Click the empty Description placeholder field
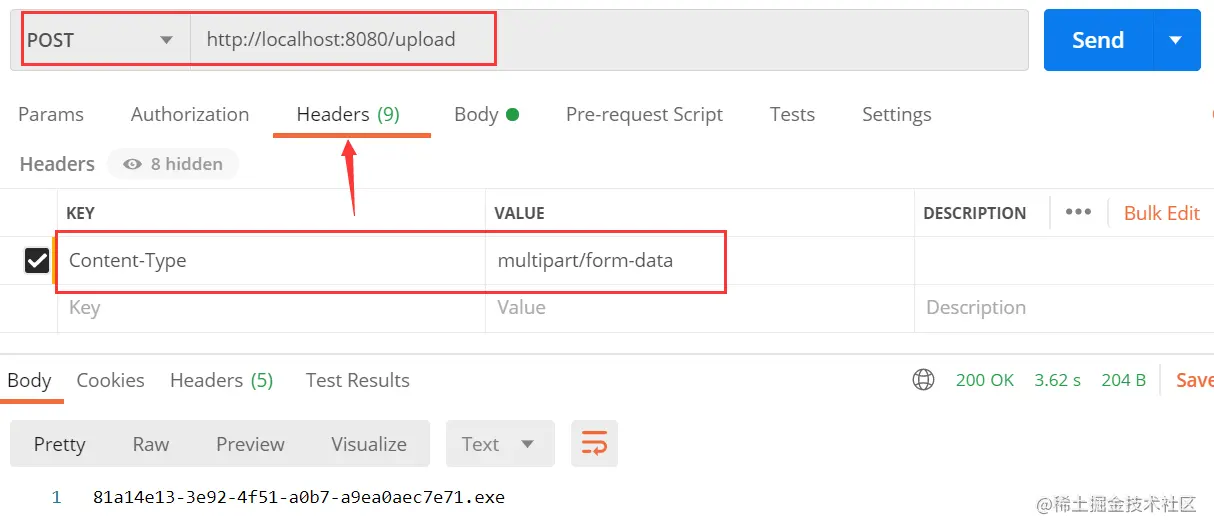Viewport: 1214px width, 532px height. point(1064,308)
